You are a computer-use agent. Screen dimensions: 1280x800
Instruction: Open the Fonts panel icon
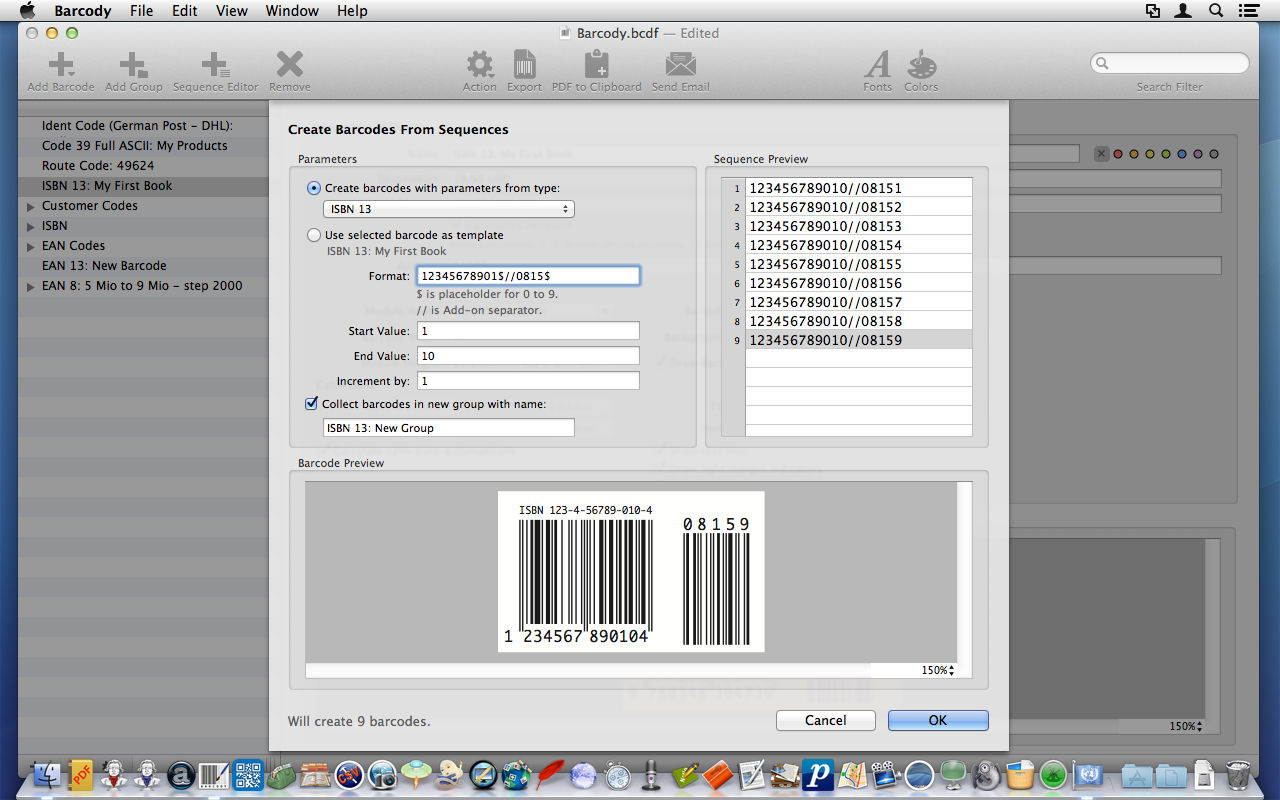(877, 65)
